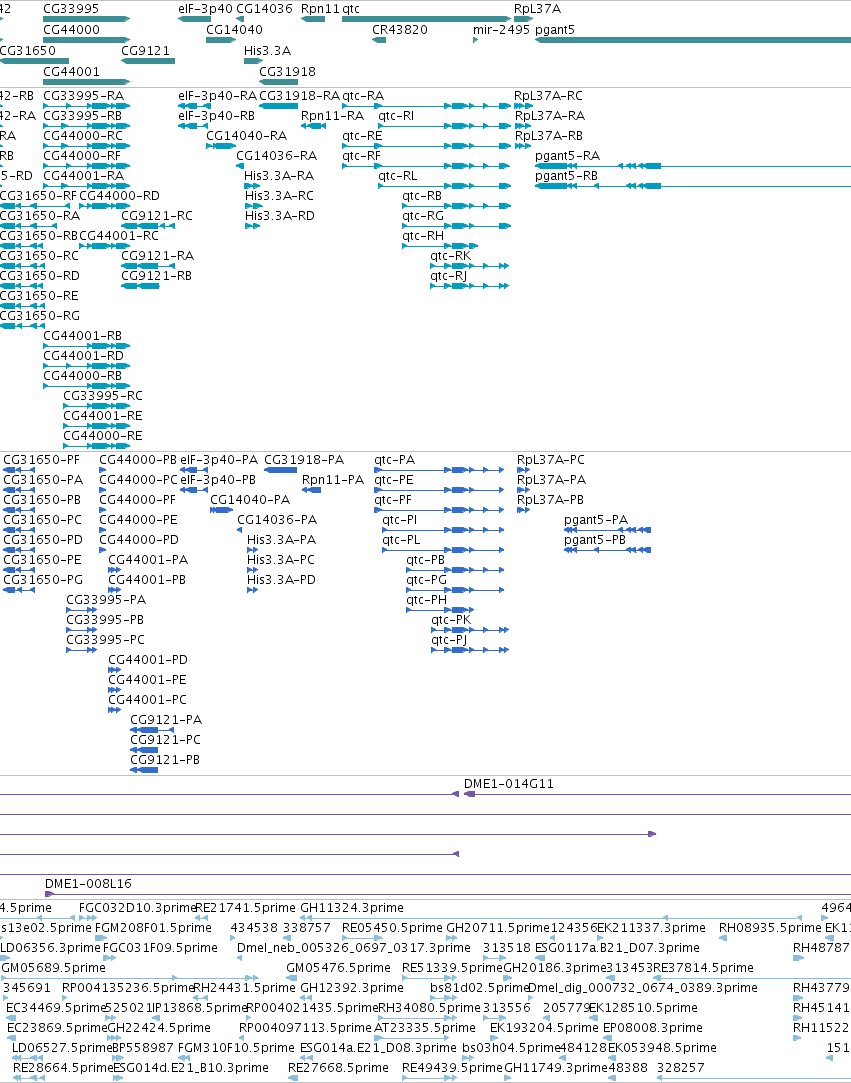
Task: Click transcript pgant5-RB label
Action: 566,175
